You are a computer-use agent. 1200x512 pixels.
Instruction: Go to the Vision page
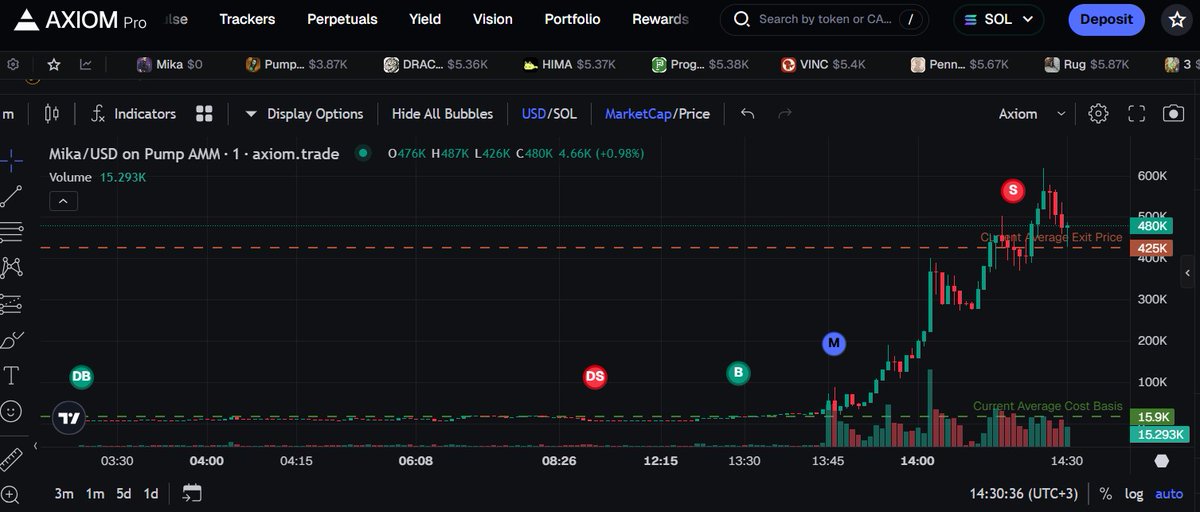(492, 19)
